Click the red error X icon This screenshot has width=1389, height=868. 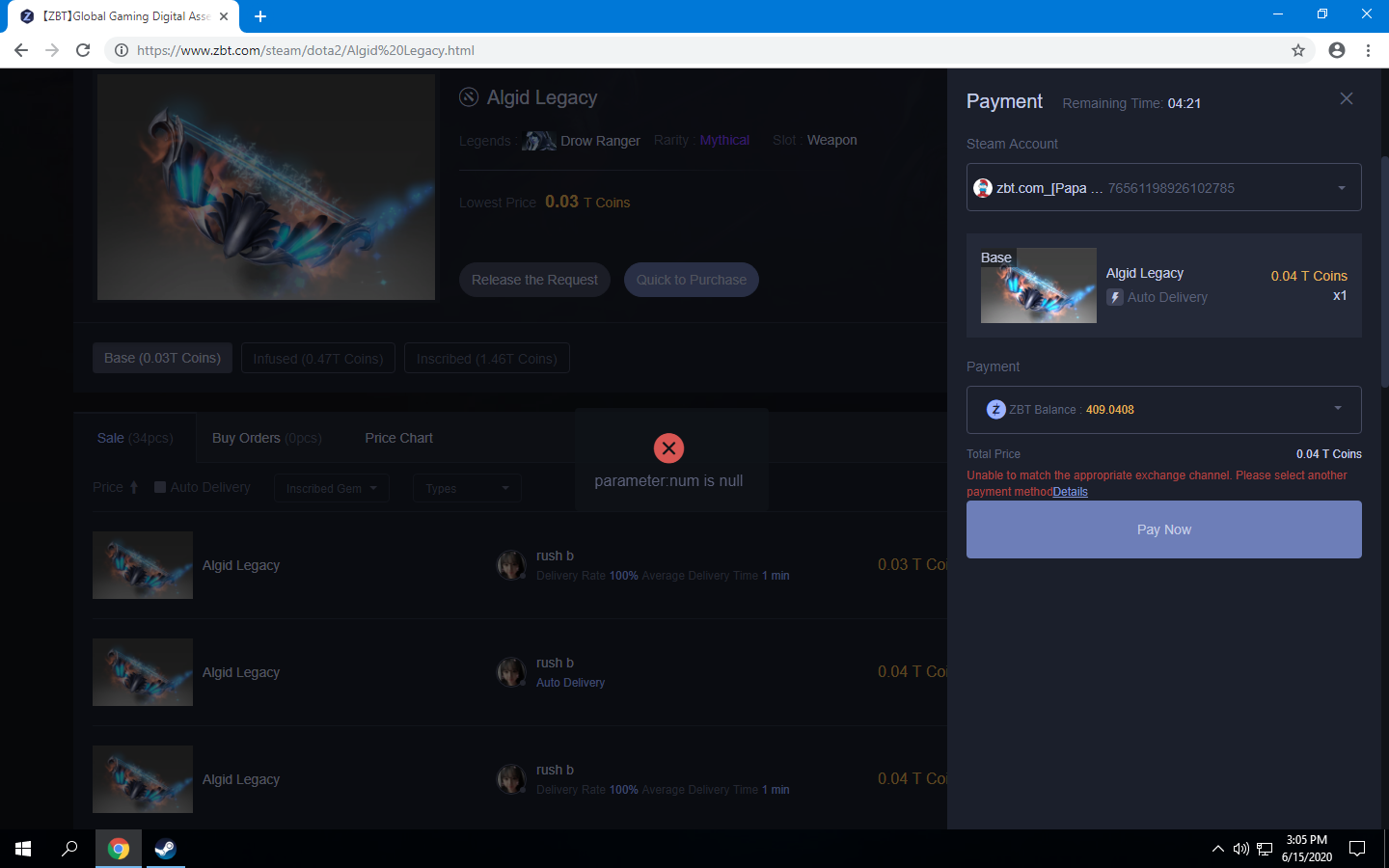click(x=668, y=448)
